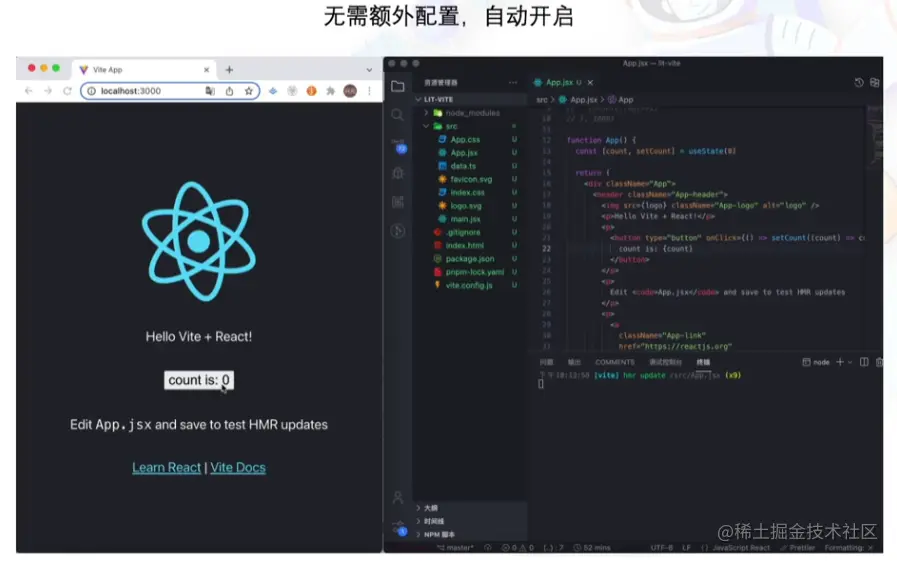Open the Manage gear icon in VS Code

pyautogui.click(x=399, y=528)
